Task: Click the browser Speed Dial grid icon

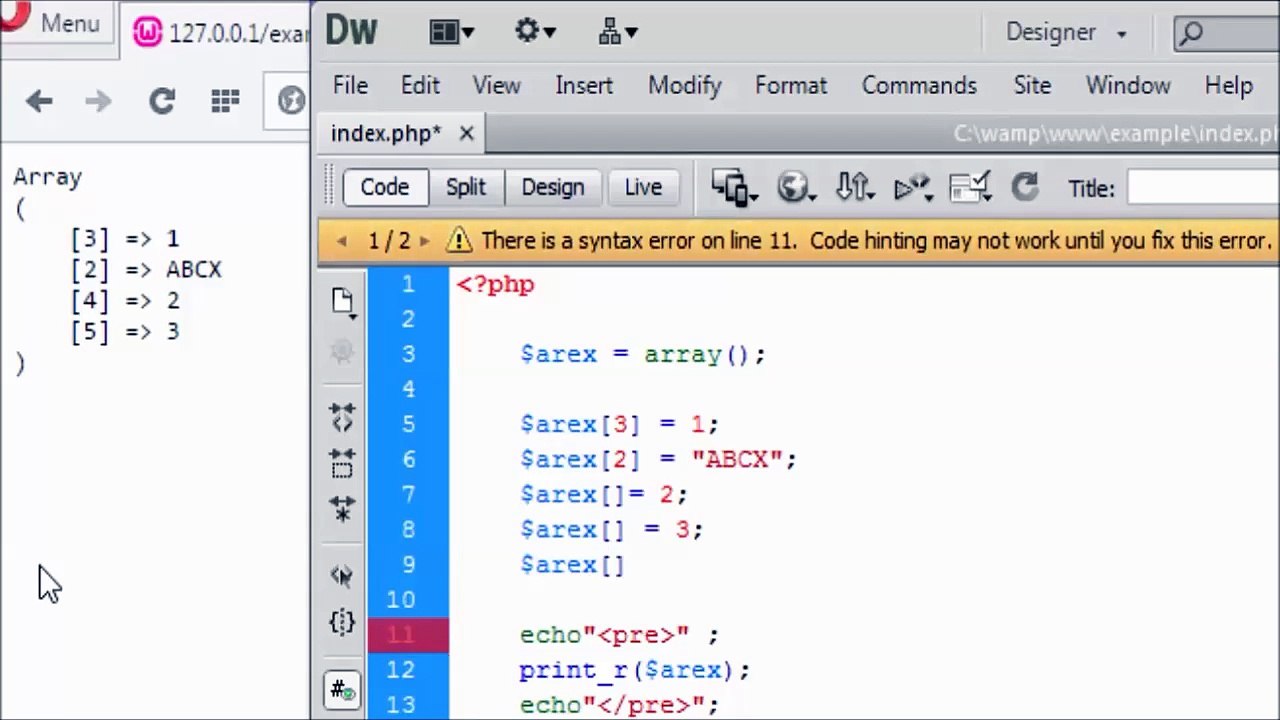Action: click(225, 101)
